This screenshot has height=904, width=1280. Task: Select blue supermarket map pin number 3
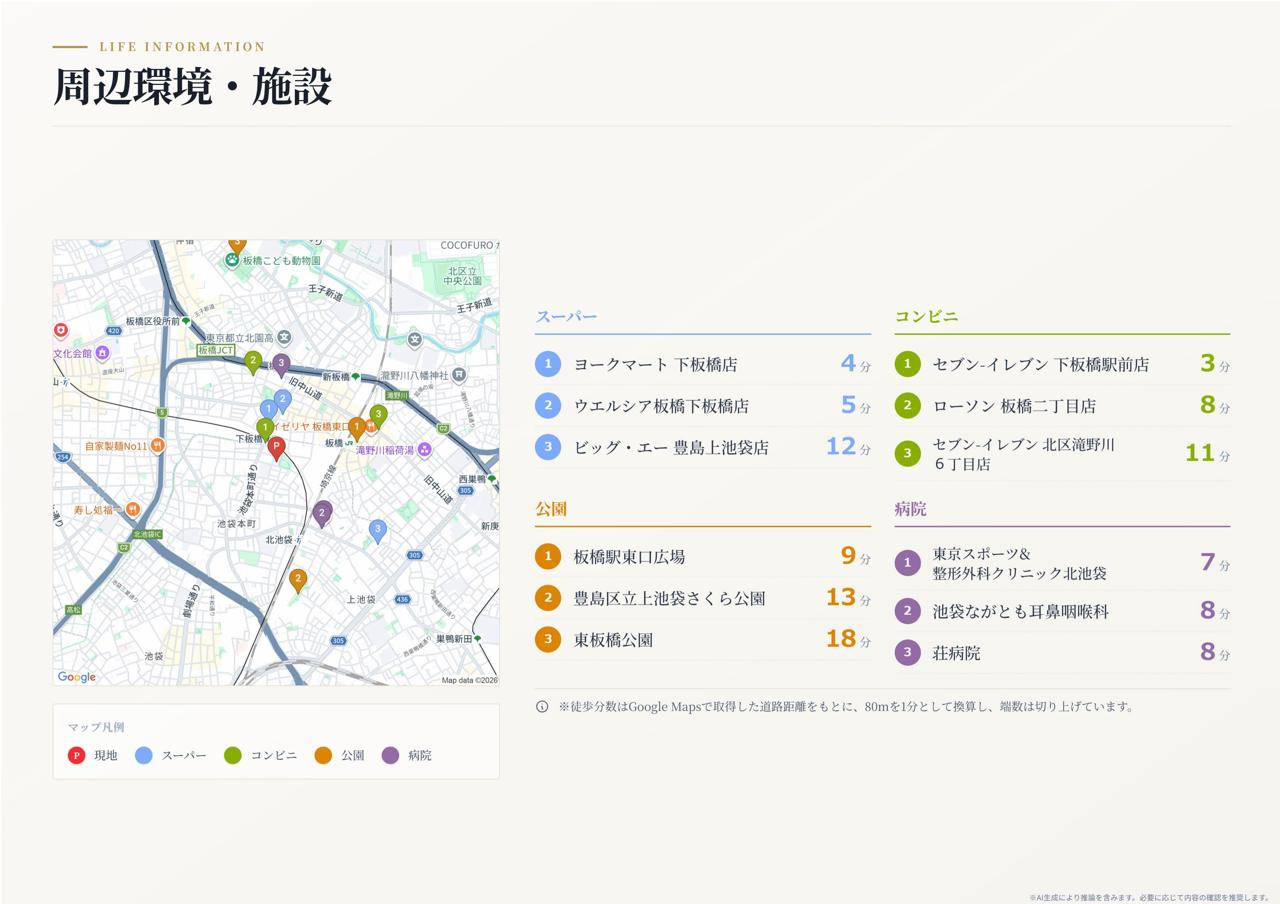point(377,530)
